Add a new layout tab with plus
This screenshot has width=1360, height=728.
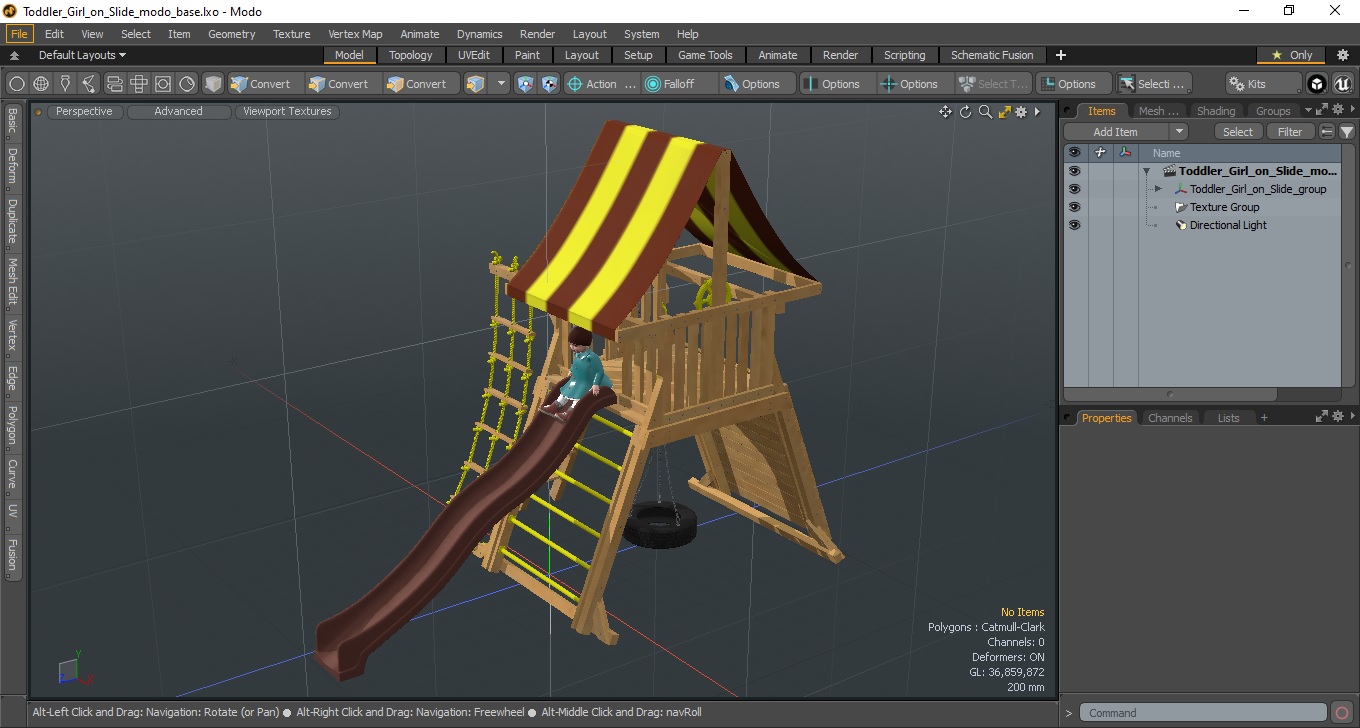click(x=1061, y=55)
